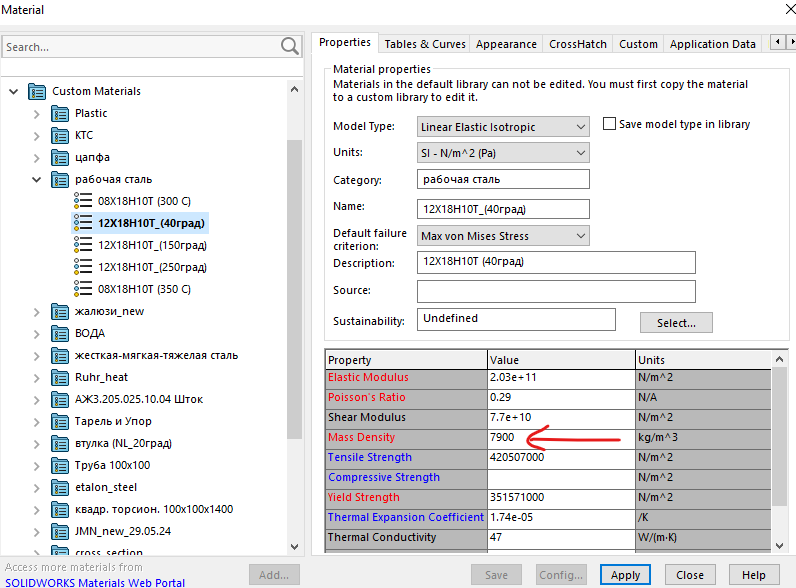Switch to the Tables & Curves tab
The image size is (796, 588).
pyautogui.click(x=425, y=44)
